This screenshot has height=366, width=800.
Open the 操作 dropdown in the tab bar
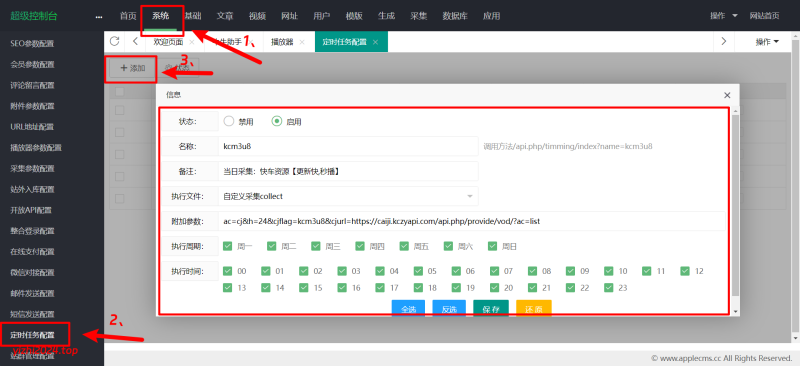767,42
